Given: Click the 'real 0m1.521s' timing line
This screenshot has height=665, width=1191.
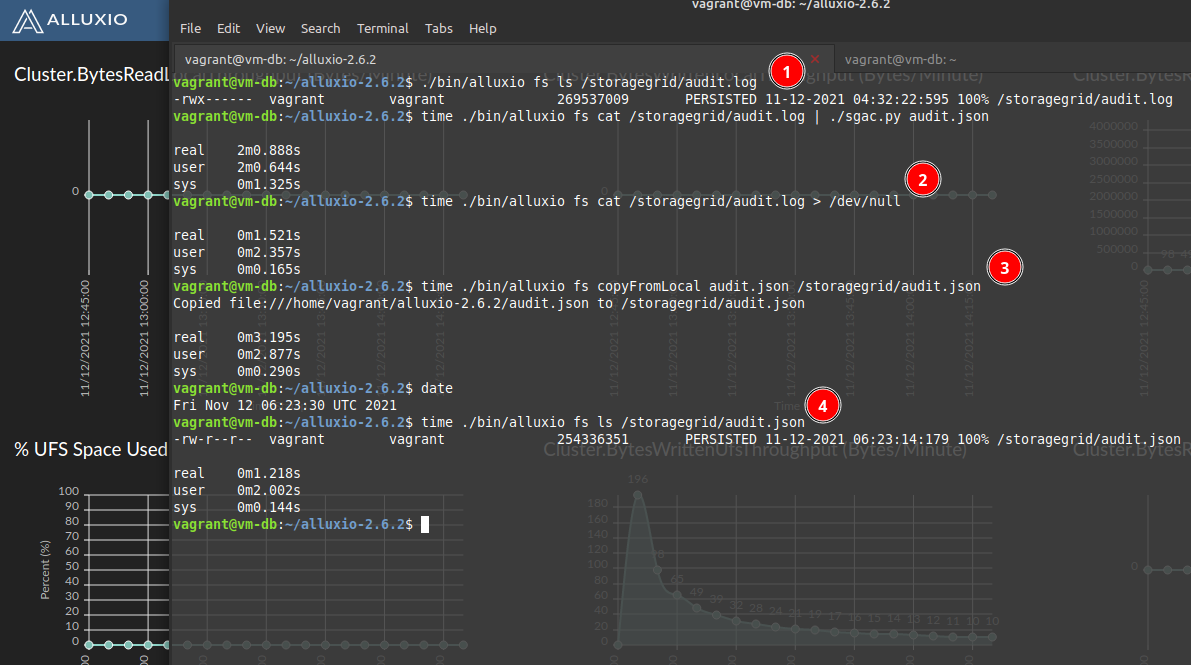Looking at the screenshot, I should [237, 236].
